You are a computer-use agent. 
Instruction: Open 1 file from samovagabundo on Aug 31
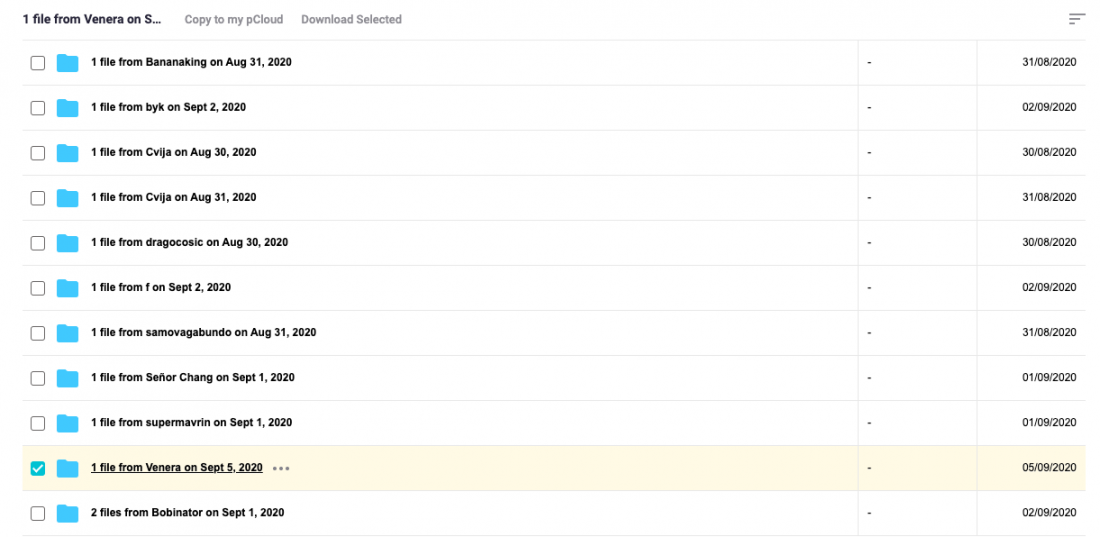click(203, 332)
